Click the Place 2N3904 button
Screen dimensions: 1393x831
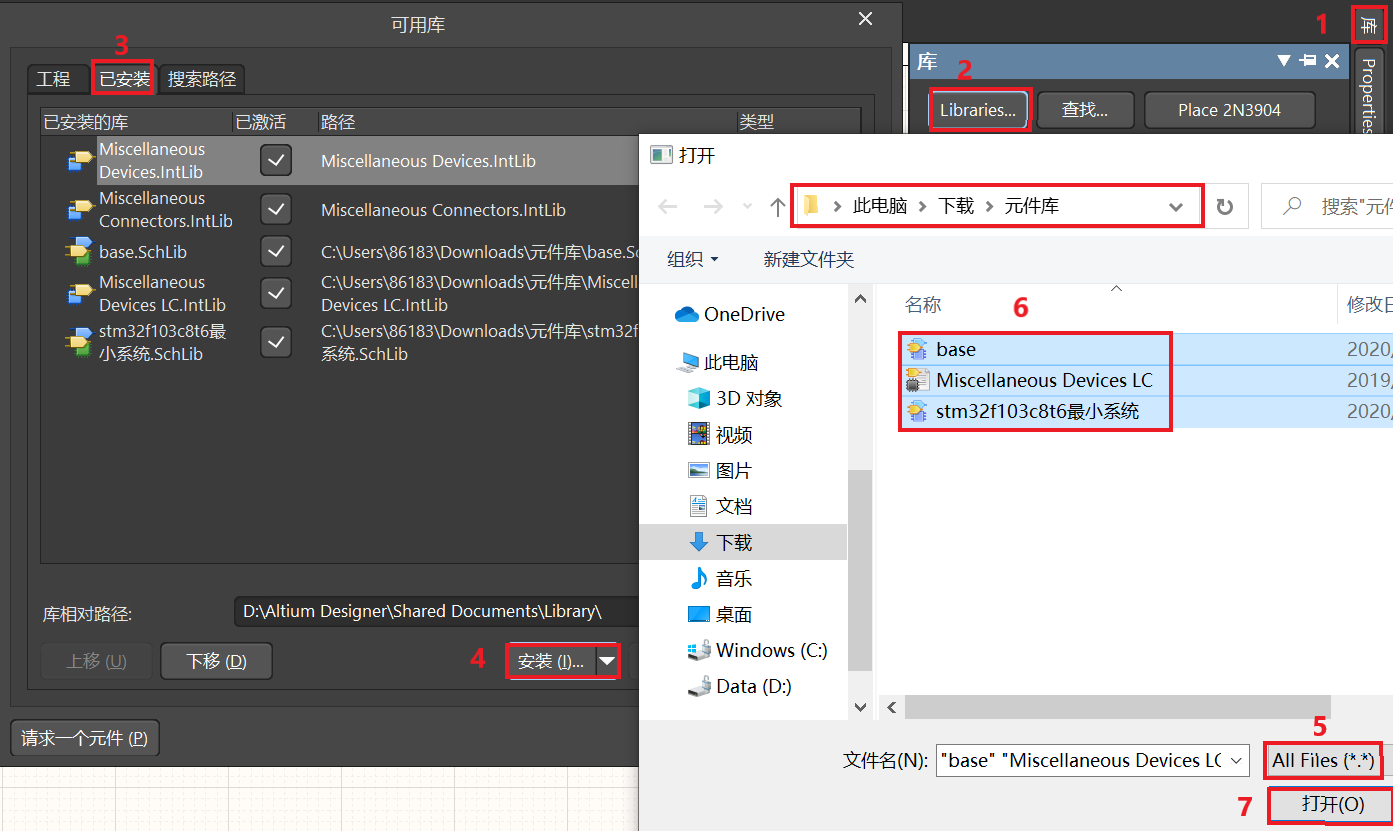[1229, 110]
